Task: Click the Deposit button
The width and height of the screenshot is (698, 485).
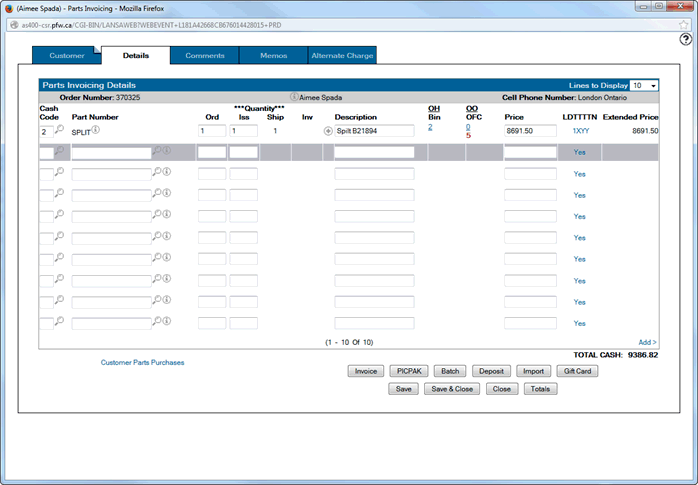Action: [491, 371]
